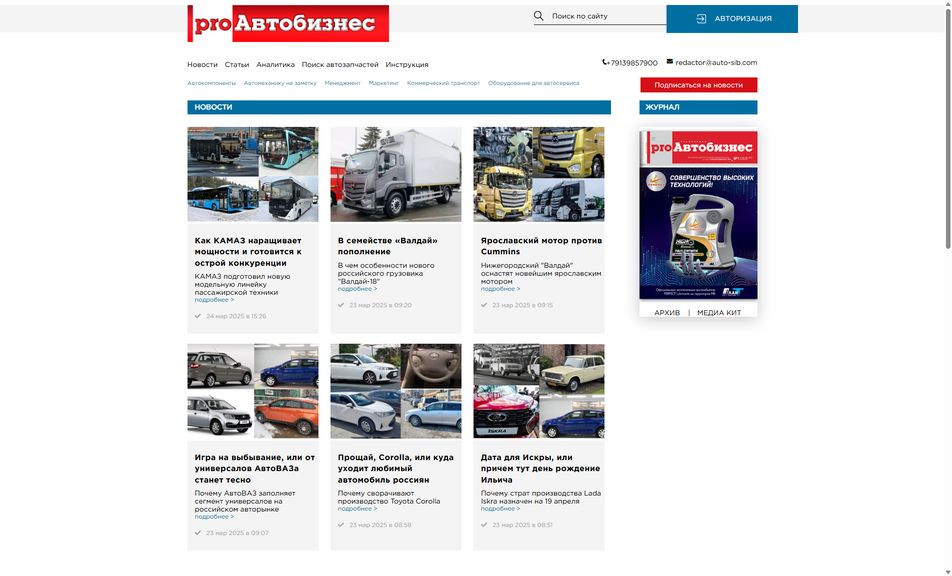The image size is (952, 576).
Task: Open headline Игра на выбывание
Action: pyautogui.click(x=254, y=468)
